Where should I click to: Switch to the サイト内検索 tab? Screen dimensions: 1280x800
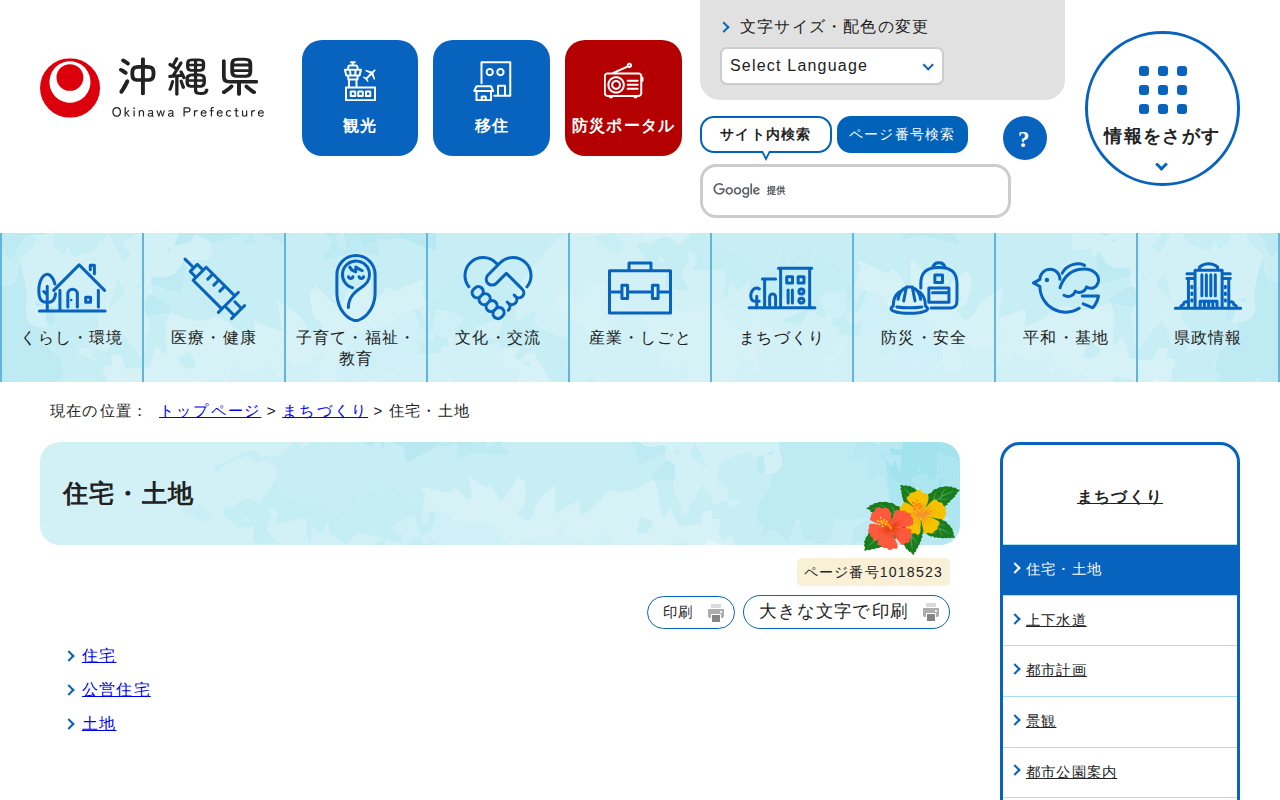[x=766, y=135]
